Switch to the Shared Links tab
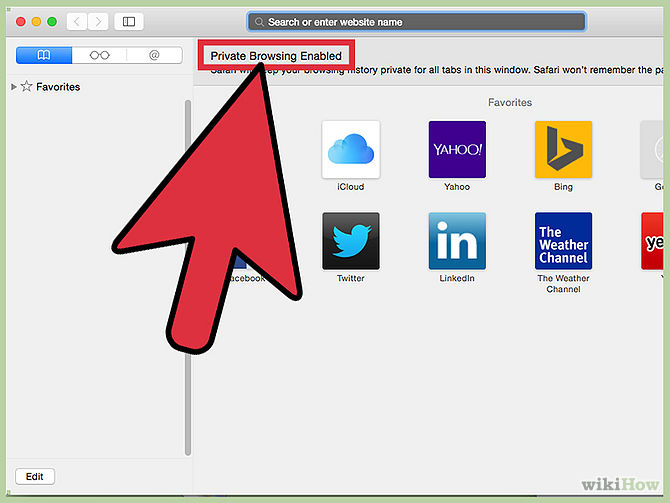 click(x=154, y=56)
